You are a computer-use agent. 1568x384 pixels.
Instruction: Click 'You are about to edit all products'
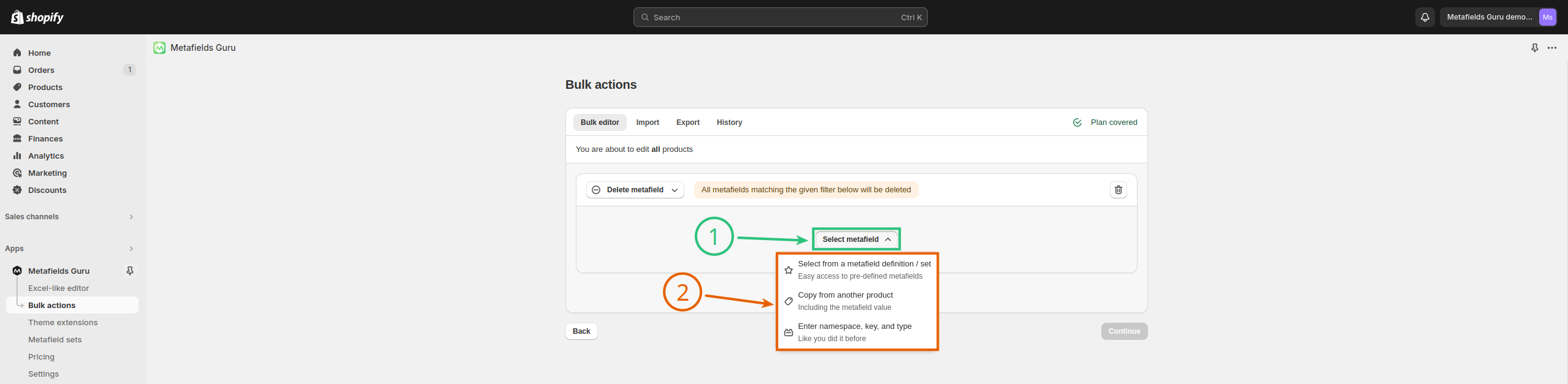click(x=634, y=149)
